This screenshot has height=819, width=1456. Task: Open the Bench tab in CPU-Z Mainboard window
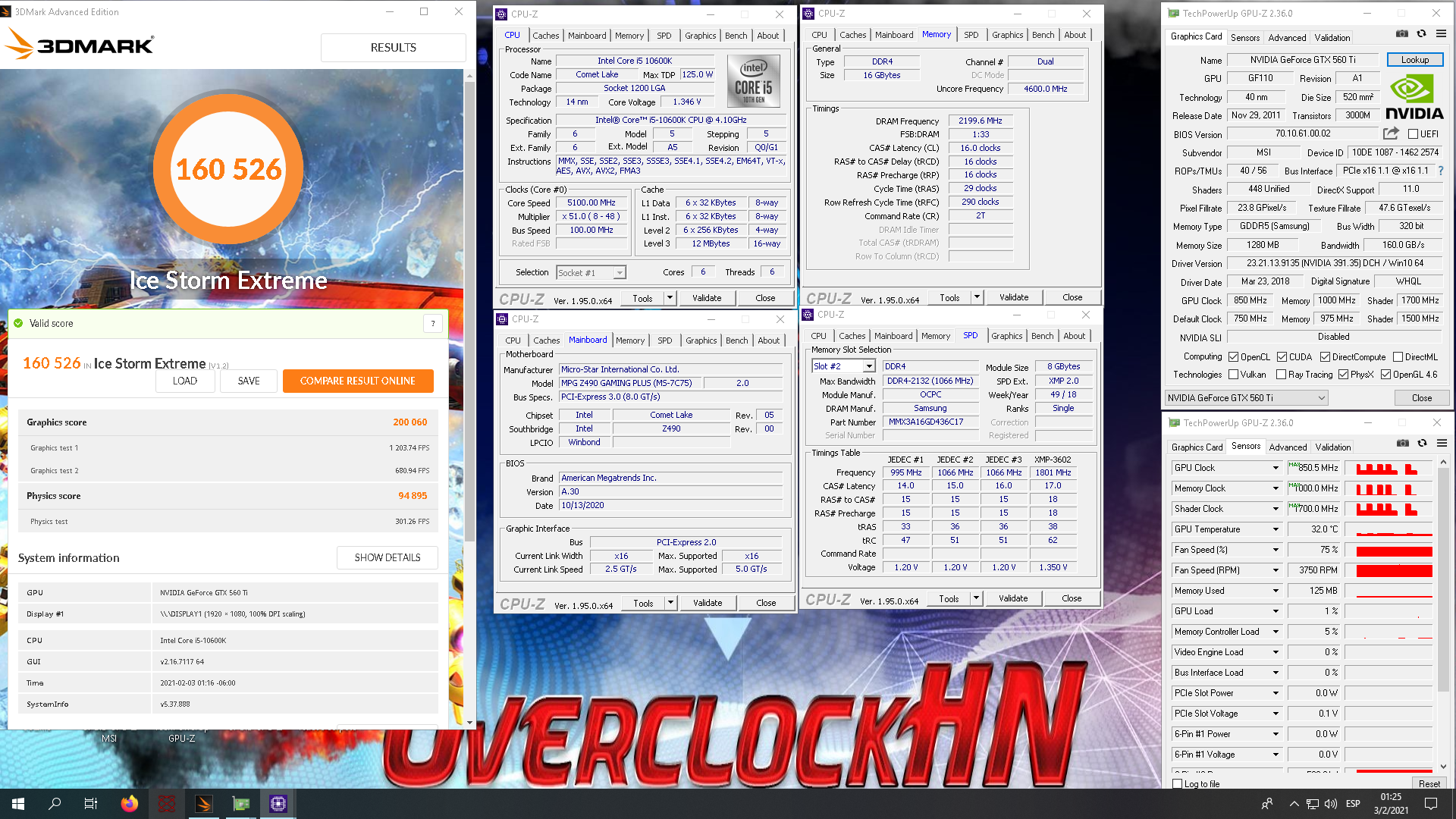point(736,340)
